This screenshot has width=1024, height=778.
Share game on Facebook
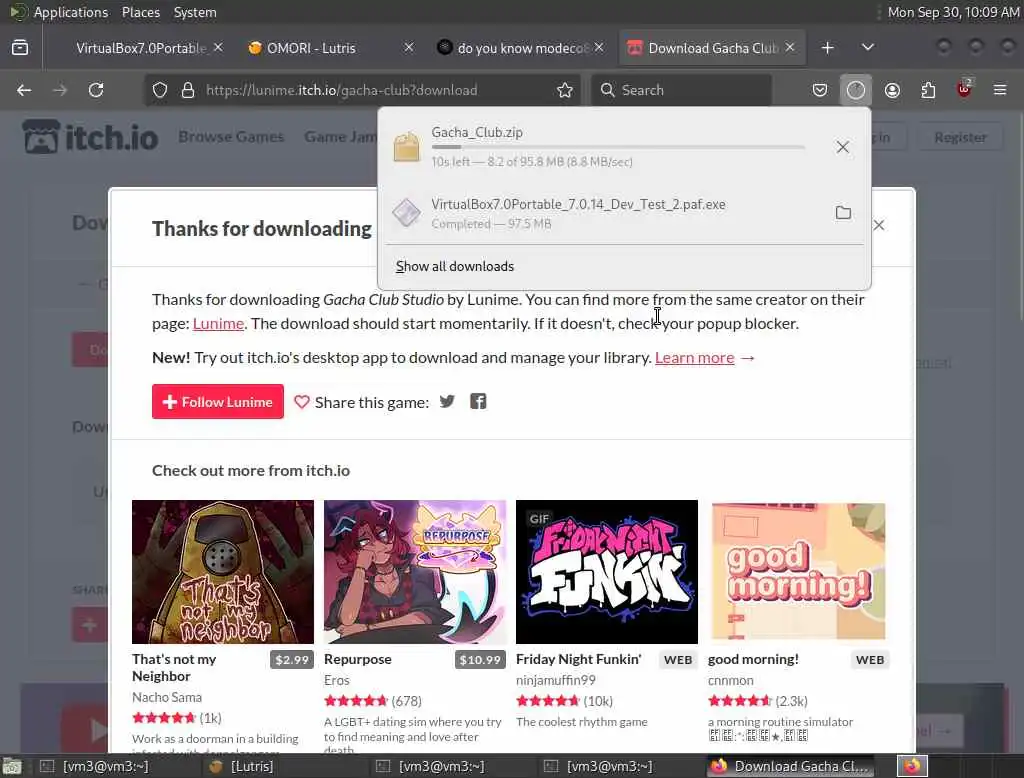pyautogui.click(x=478, y=401)
